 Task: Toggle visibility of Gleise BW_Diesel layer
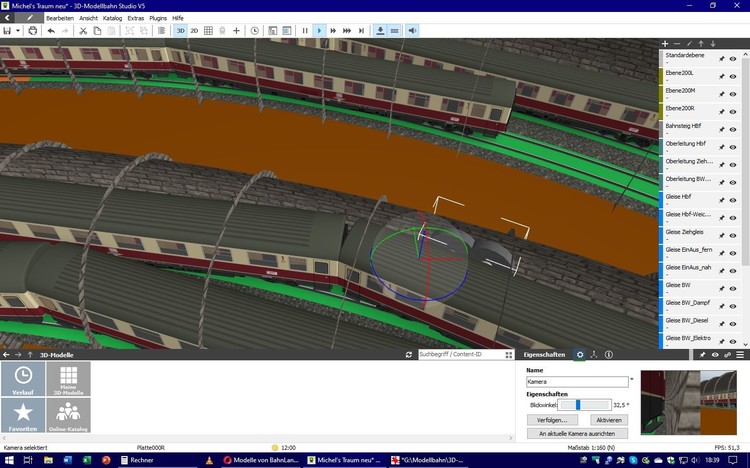(x=733, y=324)
